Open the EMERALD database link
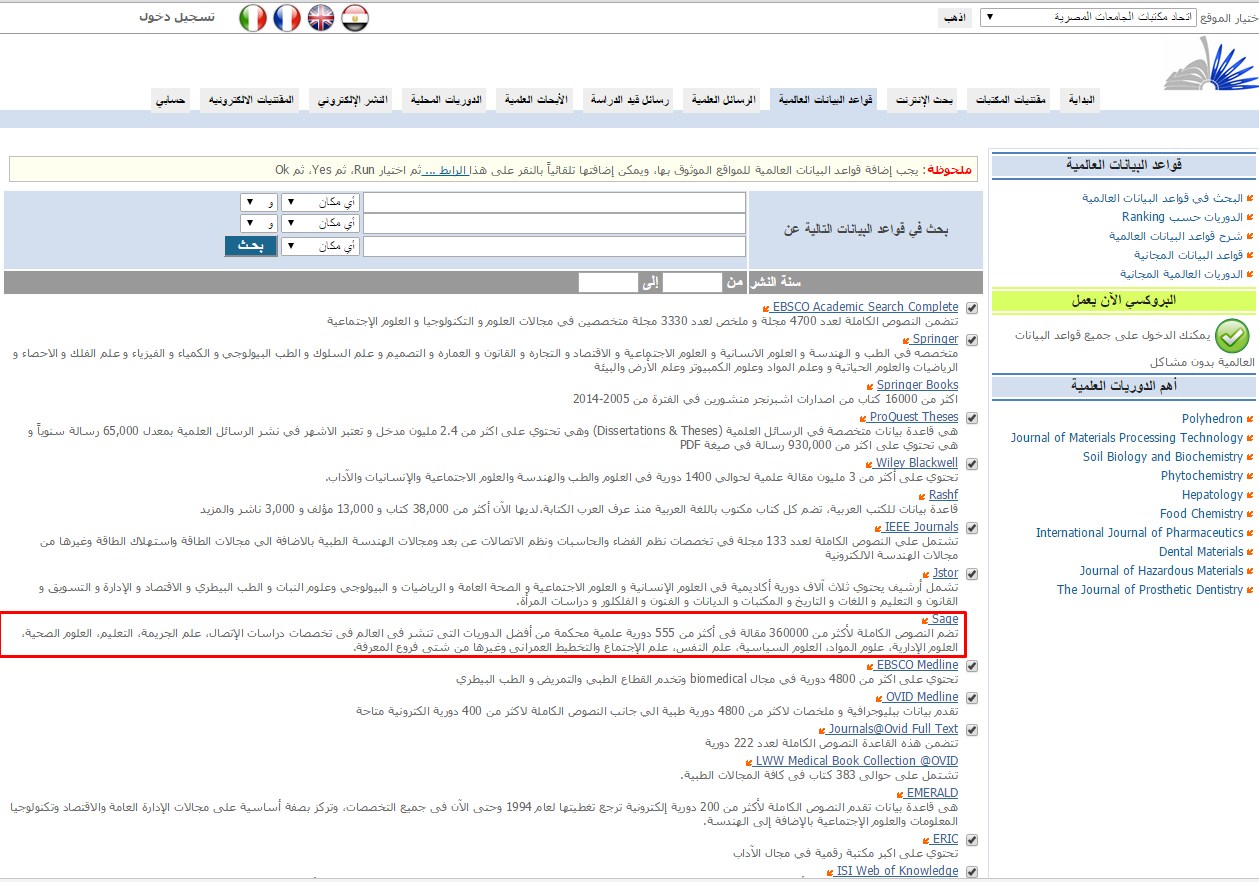This screenshot has height=882, width=1259. [x=932, y=793]
